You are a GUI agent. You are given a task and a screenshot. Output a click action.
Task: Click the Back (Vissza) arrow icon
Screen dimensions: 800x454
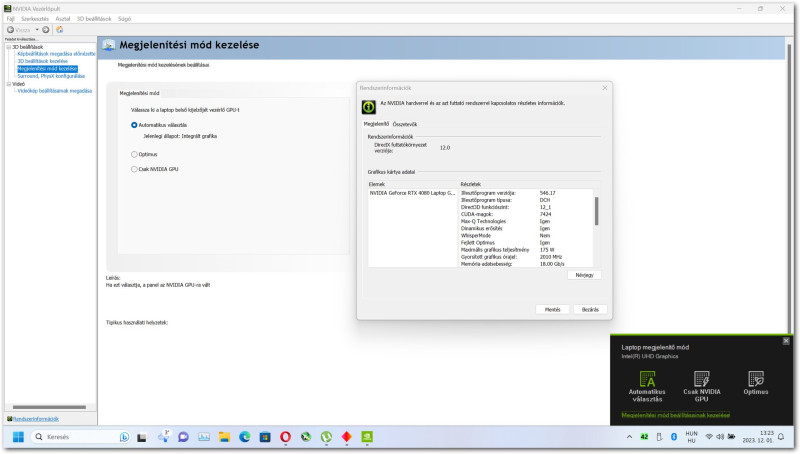[x=10, y=30]
